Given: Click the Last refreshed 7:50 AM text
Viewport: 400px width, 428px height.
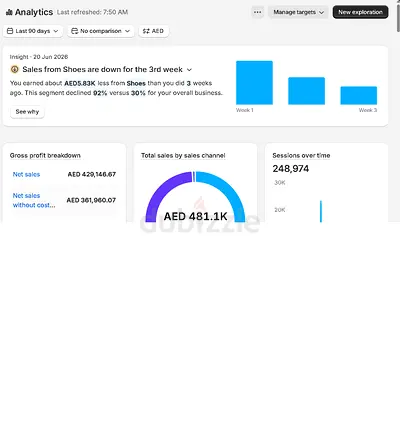Looking at the screenshot, I should [x=92, y=12].
